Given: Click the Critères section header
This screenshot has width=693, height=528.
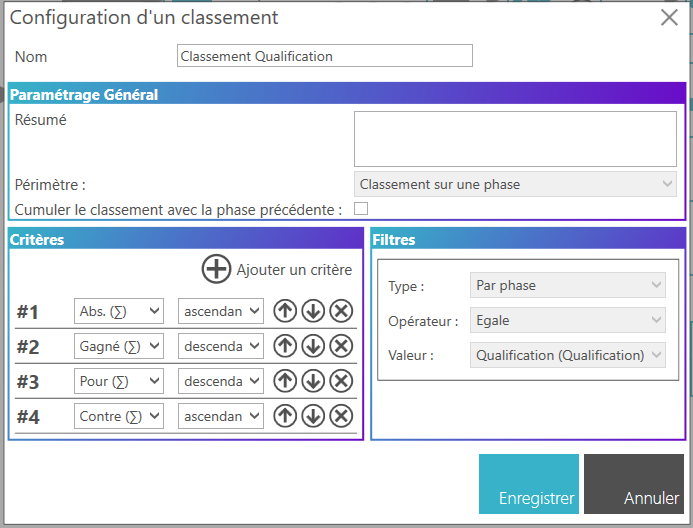Looking at the screenshot, I should tap(186, 239).
